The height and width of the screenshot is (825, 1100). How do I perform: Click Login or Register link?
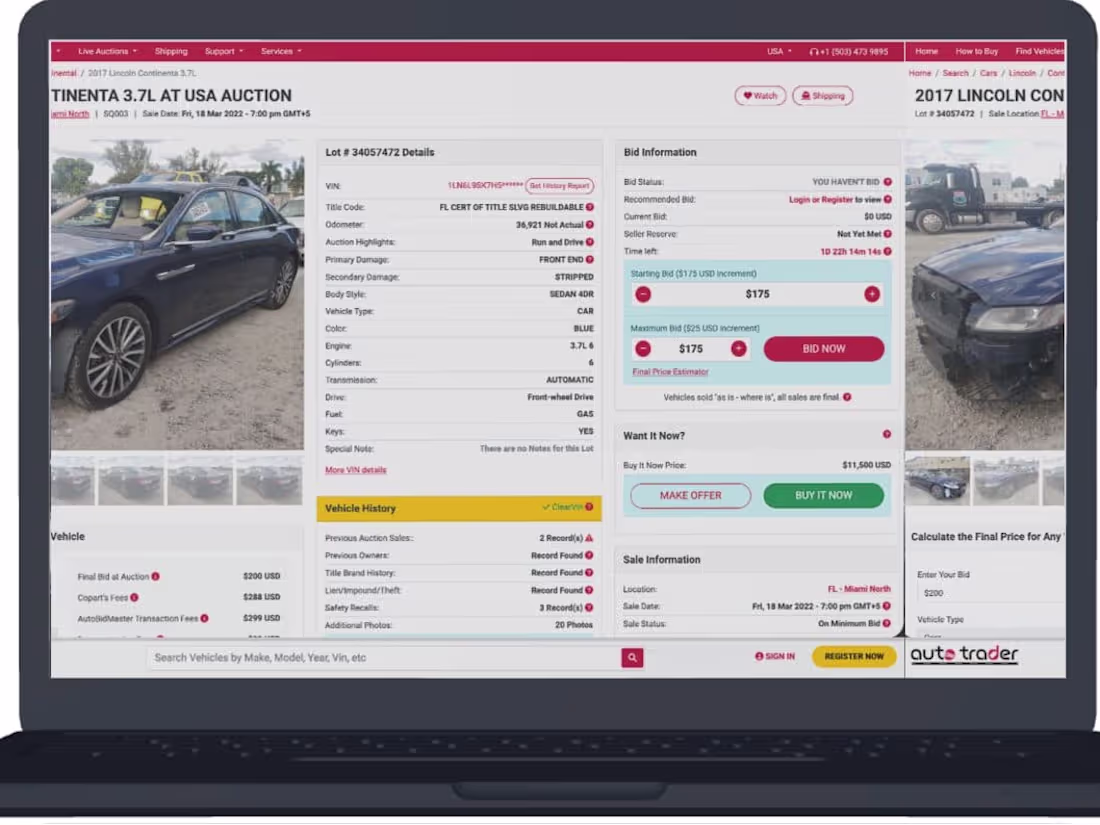coord(821,199)
